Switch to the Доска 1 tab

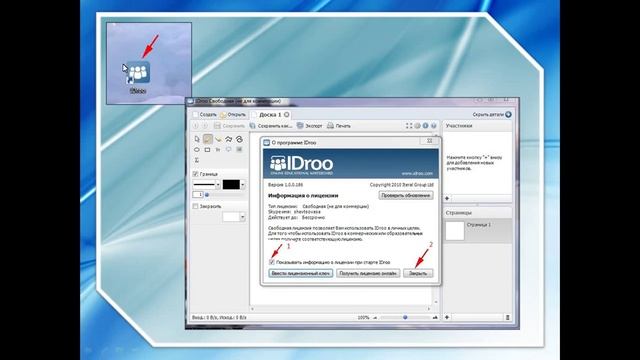click(x=270, y=115)
